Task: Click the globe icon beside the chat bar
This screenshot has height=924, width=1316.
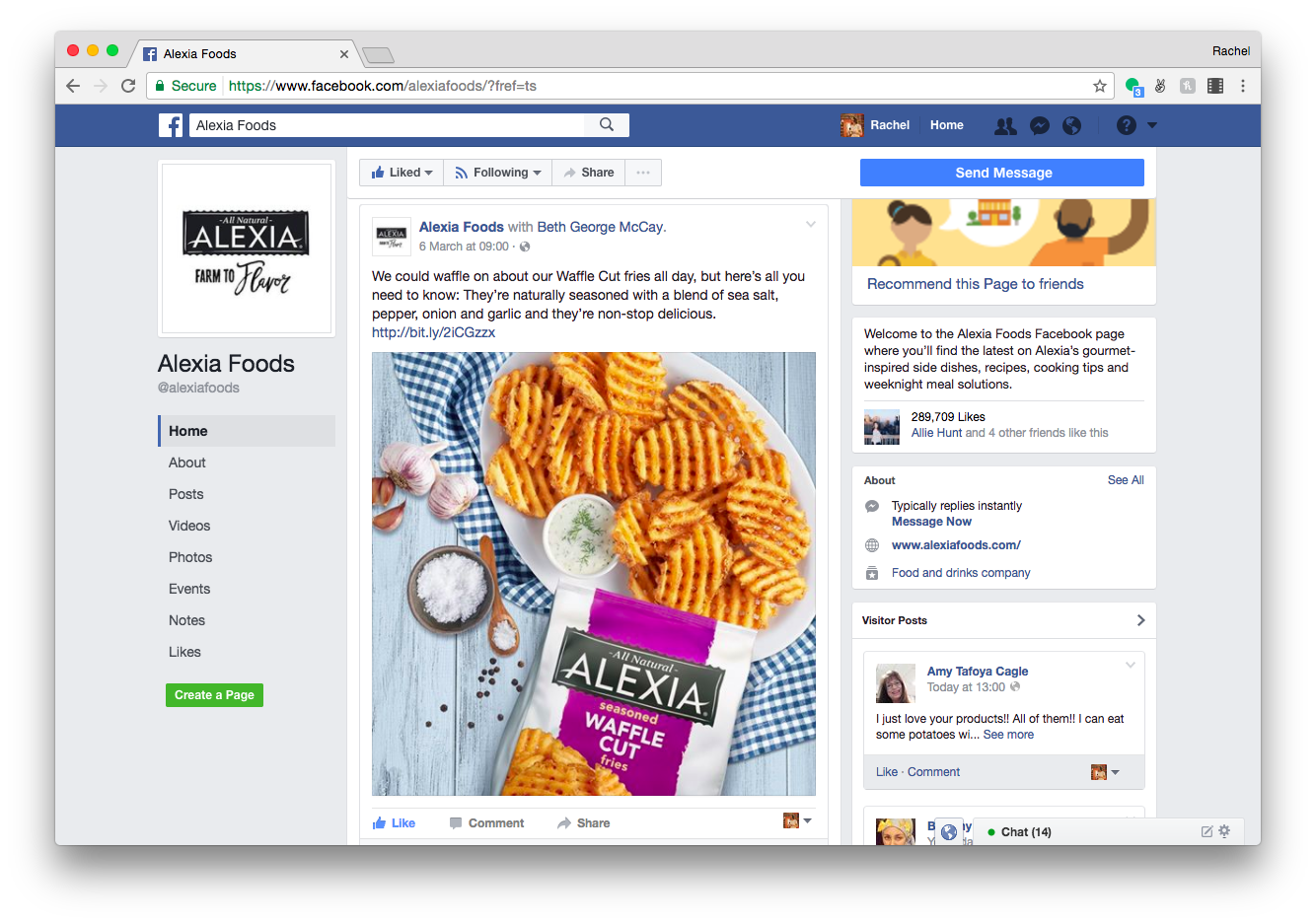Action: [949, 832]
